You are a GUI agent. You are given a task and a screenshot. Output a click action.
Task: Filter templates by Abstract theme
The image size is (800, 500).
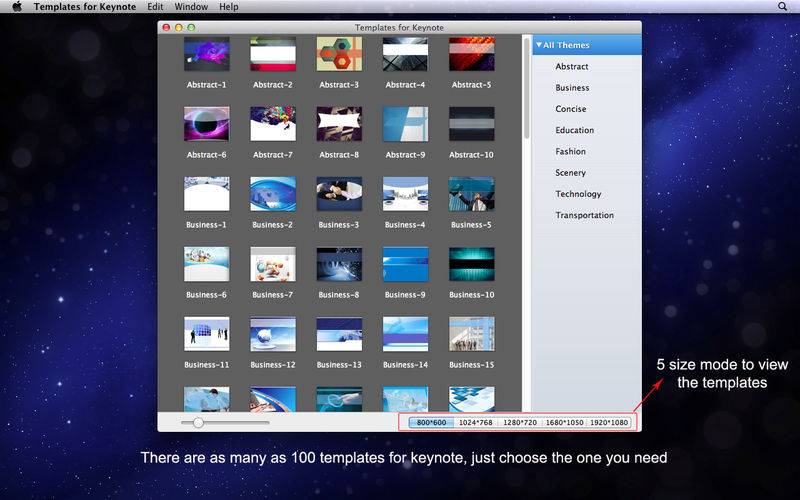click(571, 66)
